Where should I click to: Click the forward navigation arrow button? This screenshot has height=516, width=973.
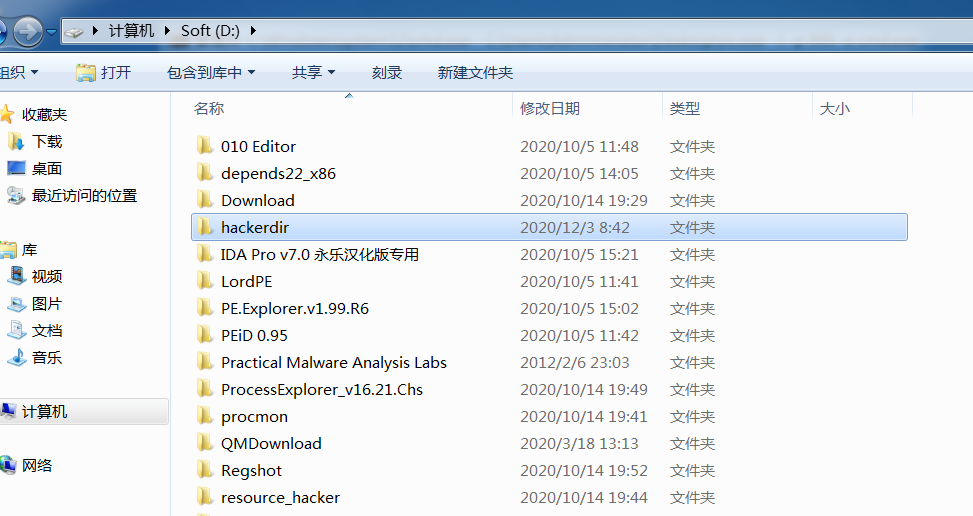coord(28,31)
